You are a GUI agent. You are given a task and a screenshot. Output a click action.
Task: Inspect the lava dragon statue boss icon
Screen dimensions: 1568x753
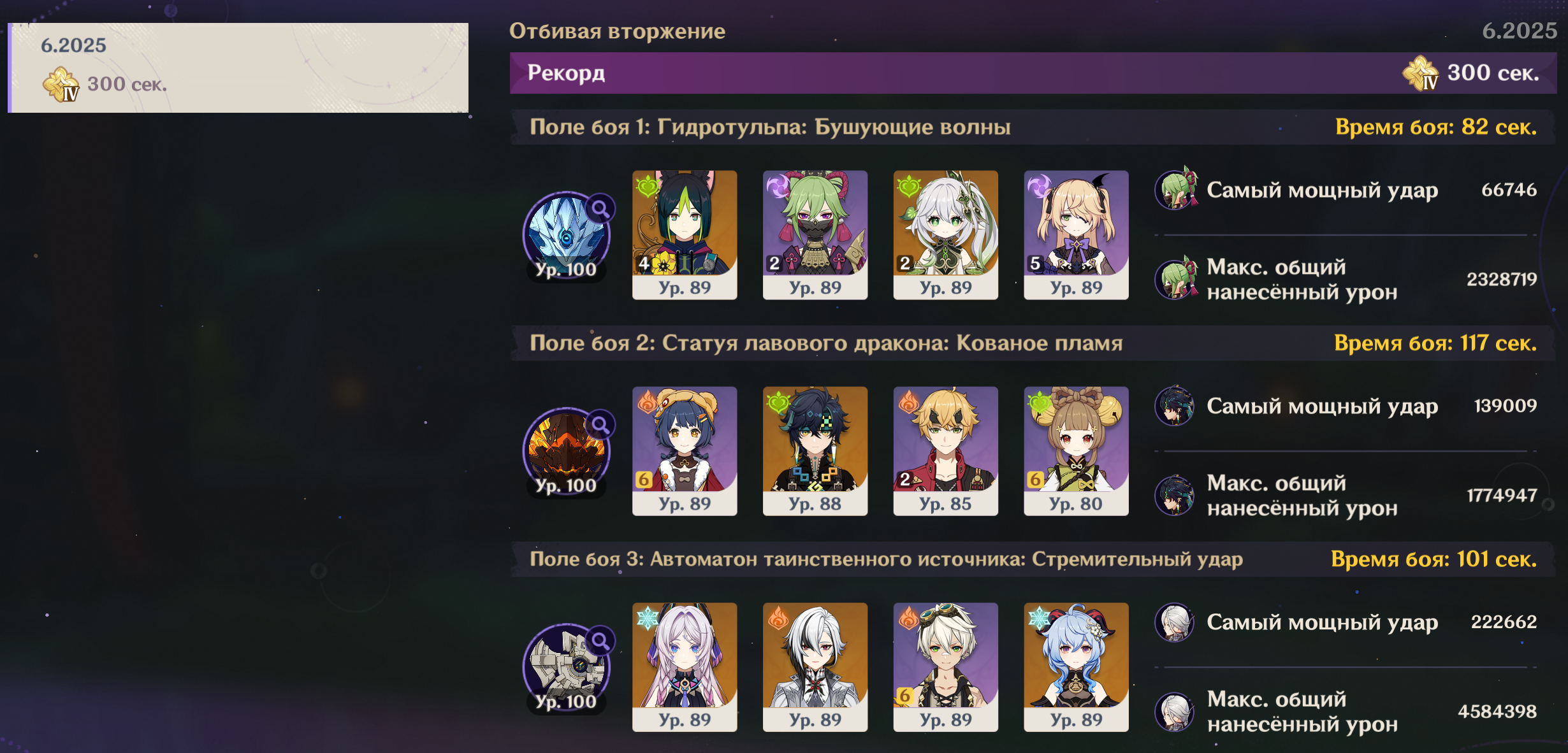[x=566, y=451]
